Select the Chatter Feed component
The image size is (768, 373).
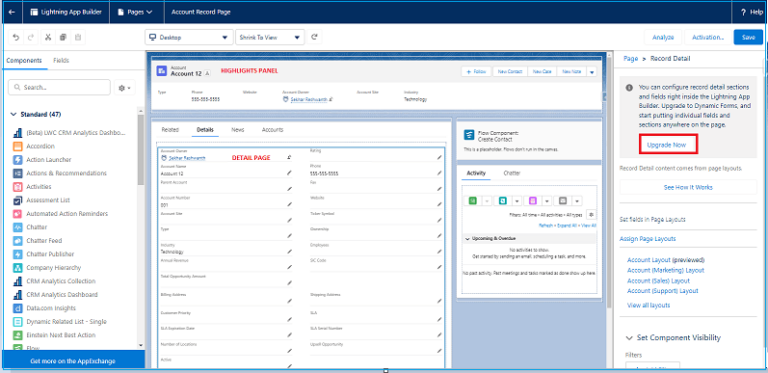click(38, 241)
